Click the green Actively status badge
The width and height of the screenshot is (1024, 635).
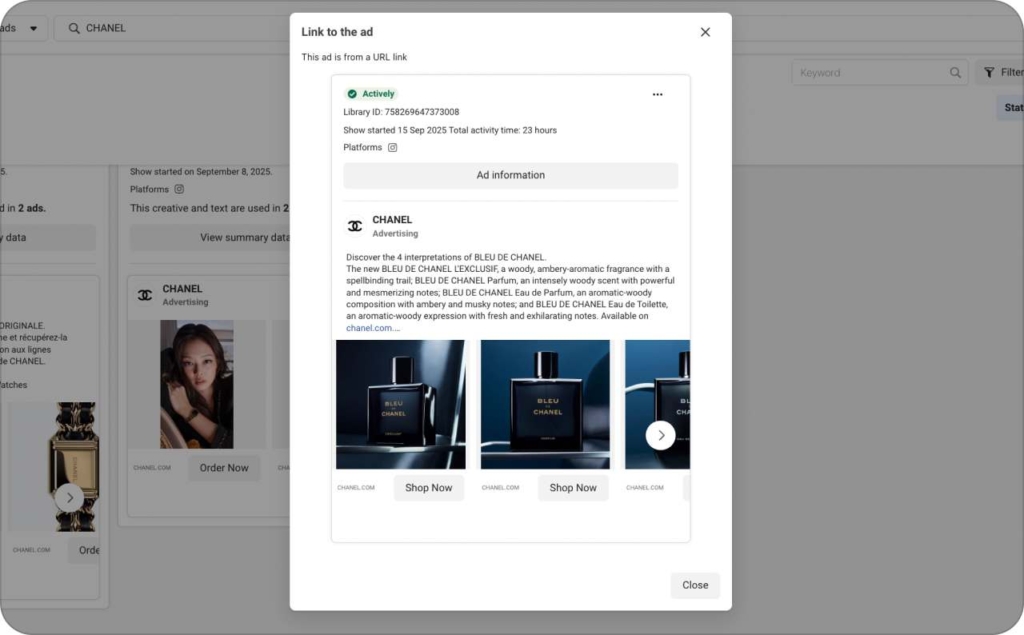[x=371, y=94]
